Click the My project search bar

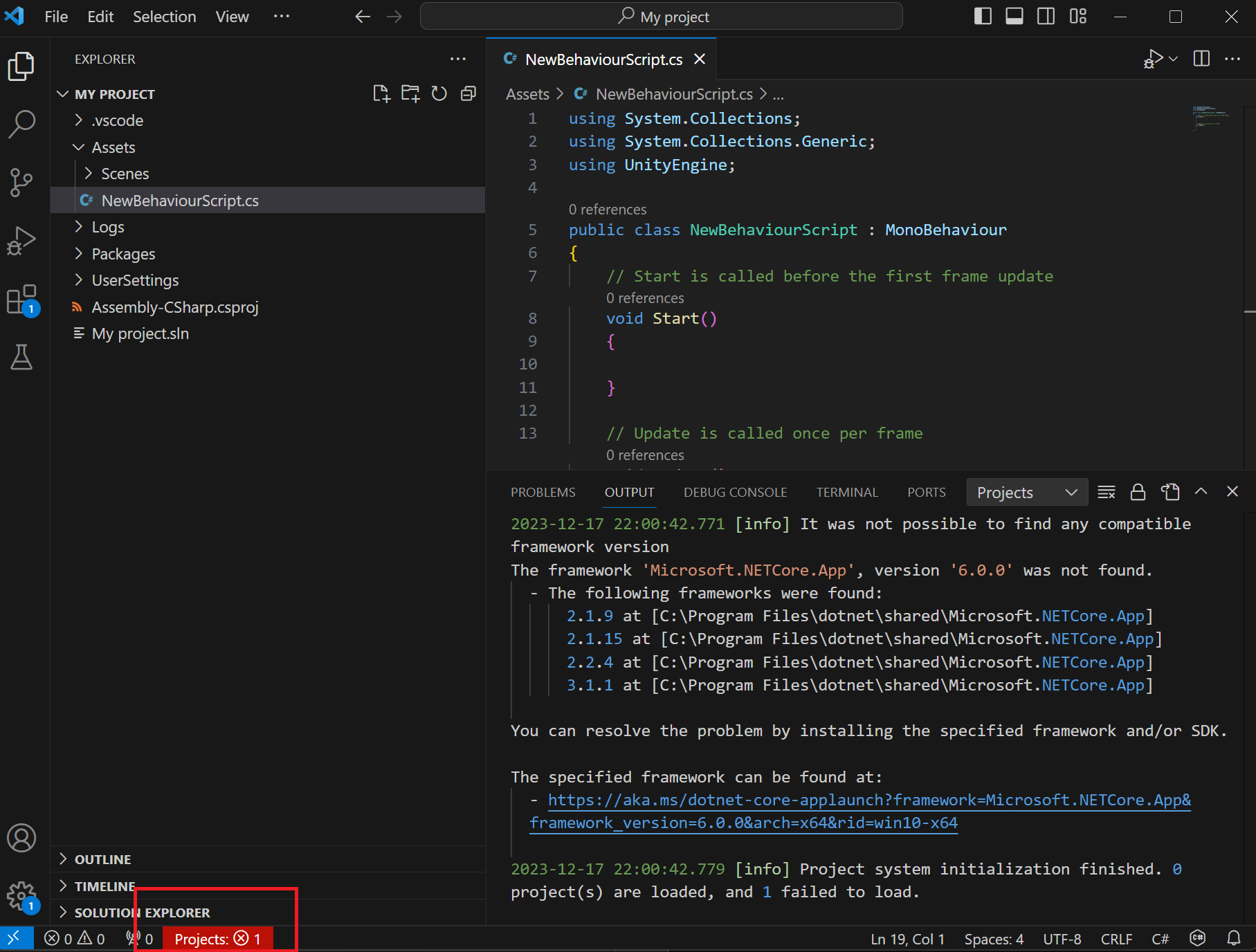(x=661, y=16)
